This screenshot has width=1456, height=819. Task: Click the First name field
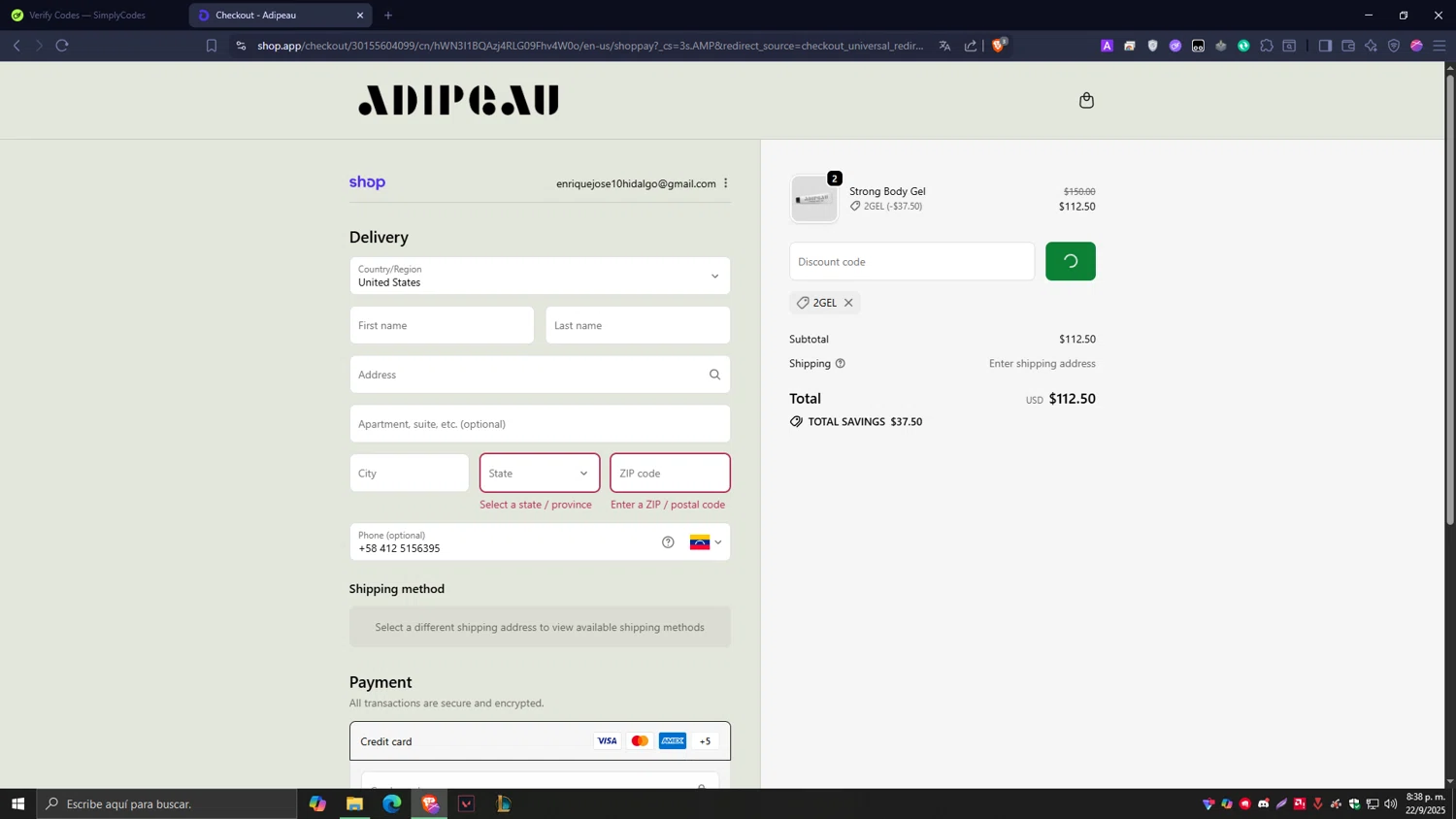point(442,325)
